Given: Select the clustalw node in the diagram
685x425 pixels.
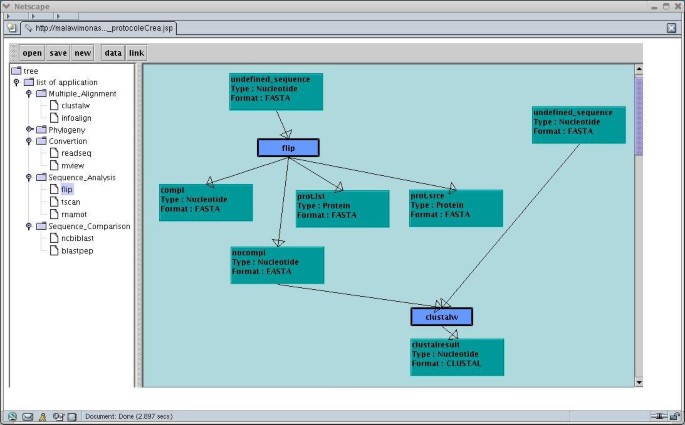Looking at the screenshot, I should (441, 317).
